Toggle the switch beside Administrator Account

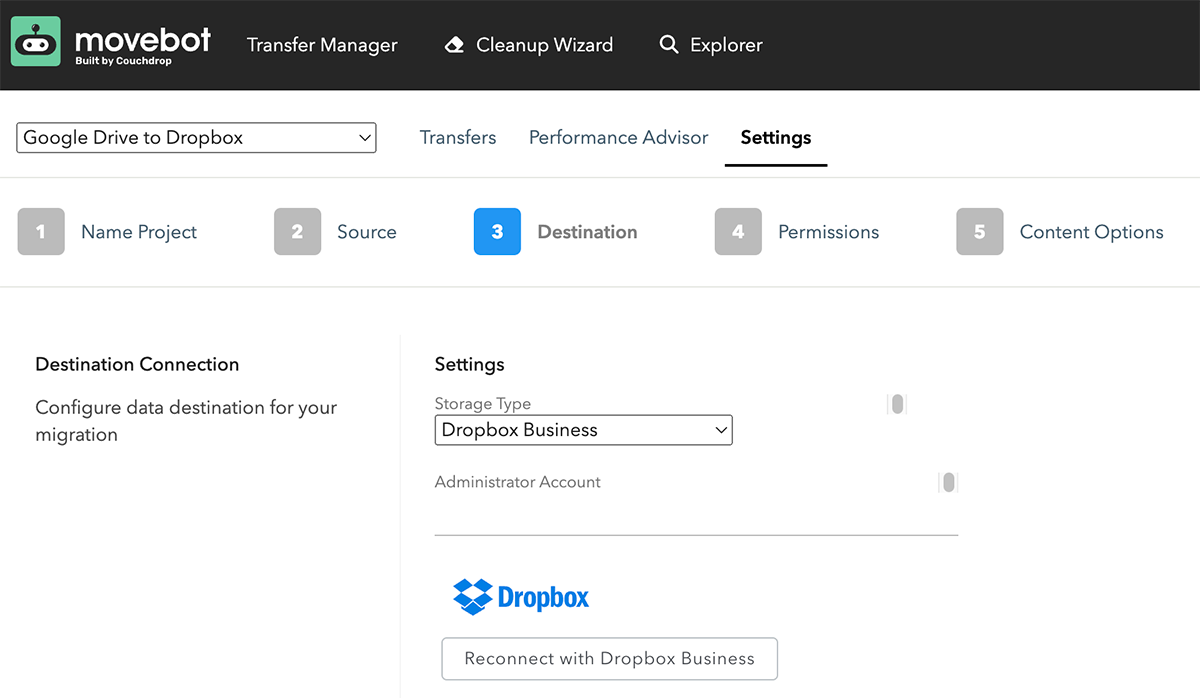(948, 481)
